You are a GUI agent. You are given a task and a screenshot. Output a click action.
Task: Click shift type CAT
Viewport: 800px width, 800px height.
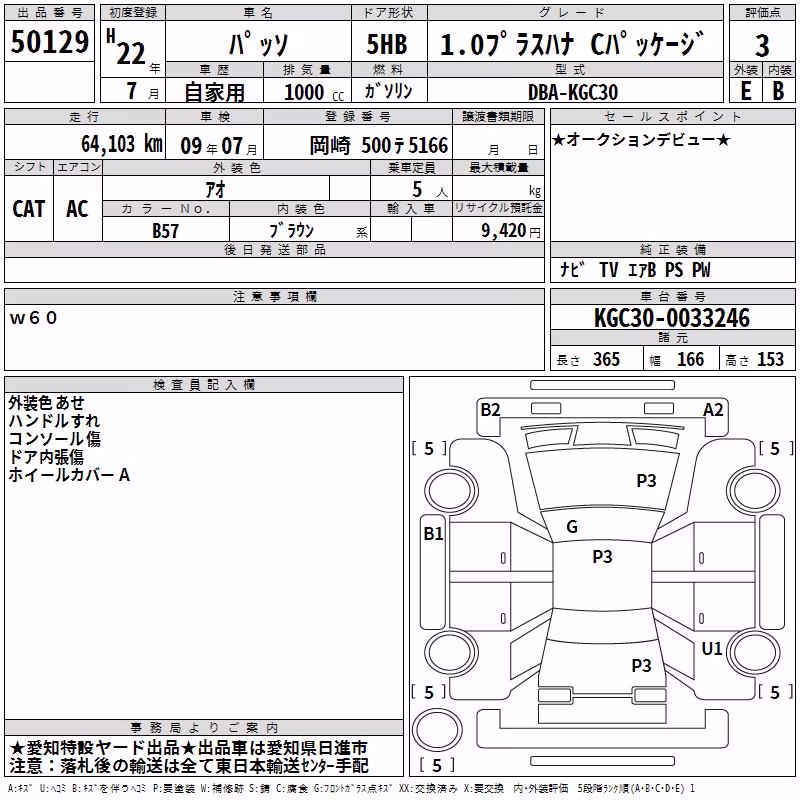click(x=29, y=209)
